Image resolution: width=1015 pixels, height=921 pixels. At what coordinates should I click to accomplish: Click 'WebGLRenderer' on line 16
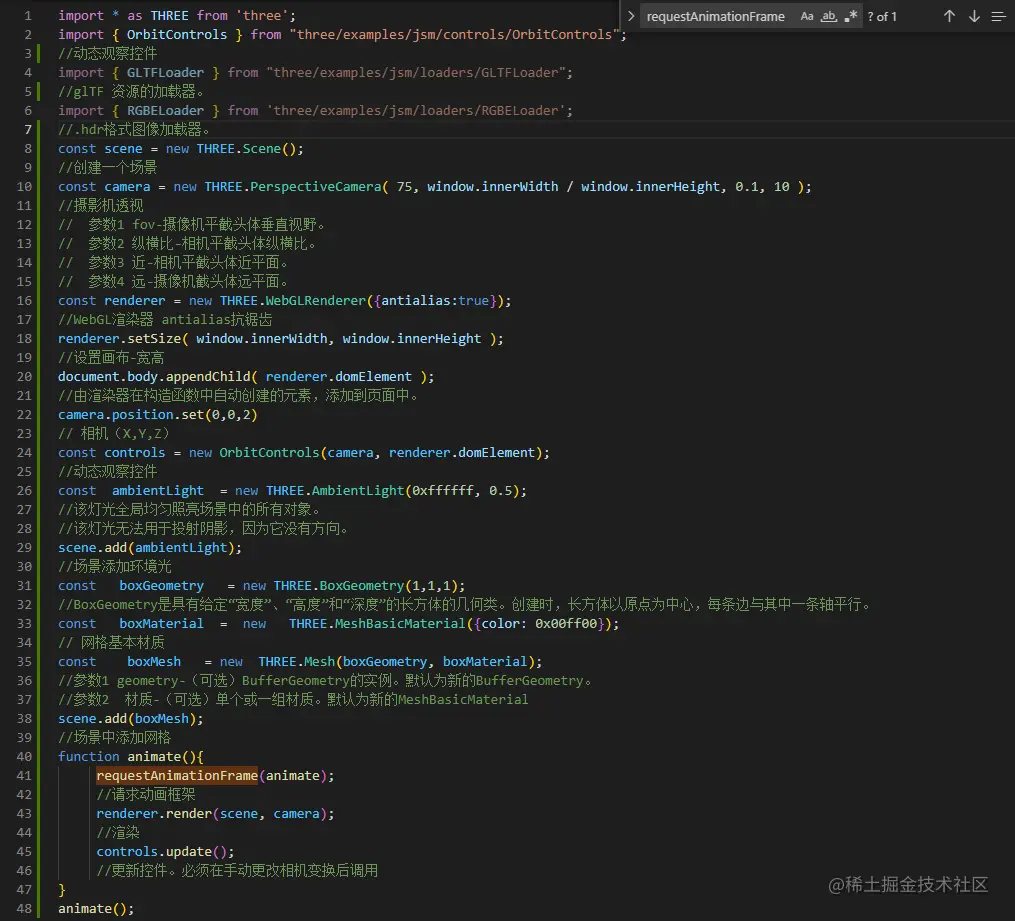315,300
